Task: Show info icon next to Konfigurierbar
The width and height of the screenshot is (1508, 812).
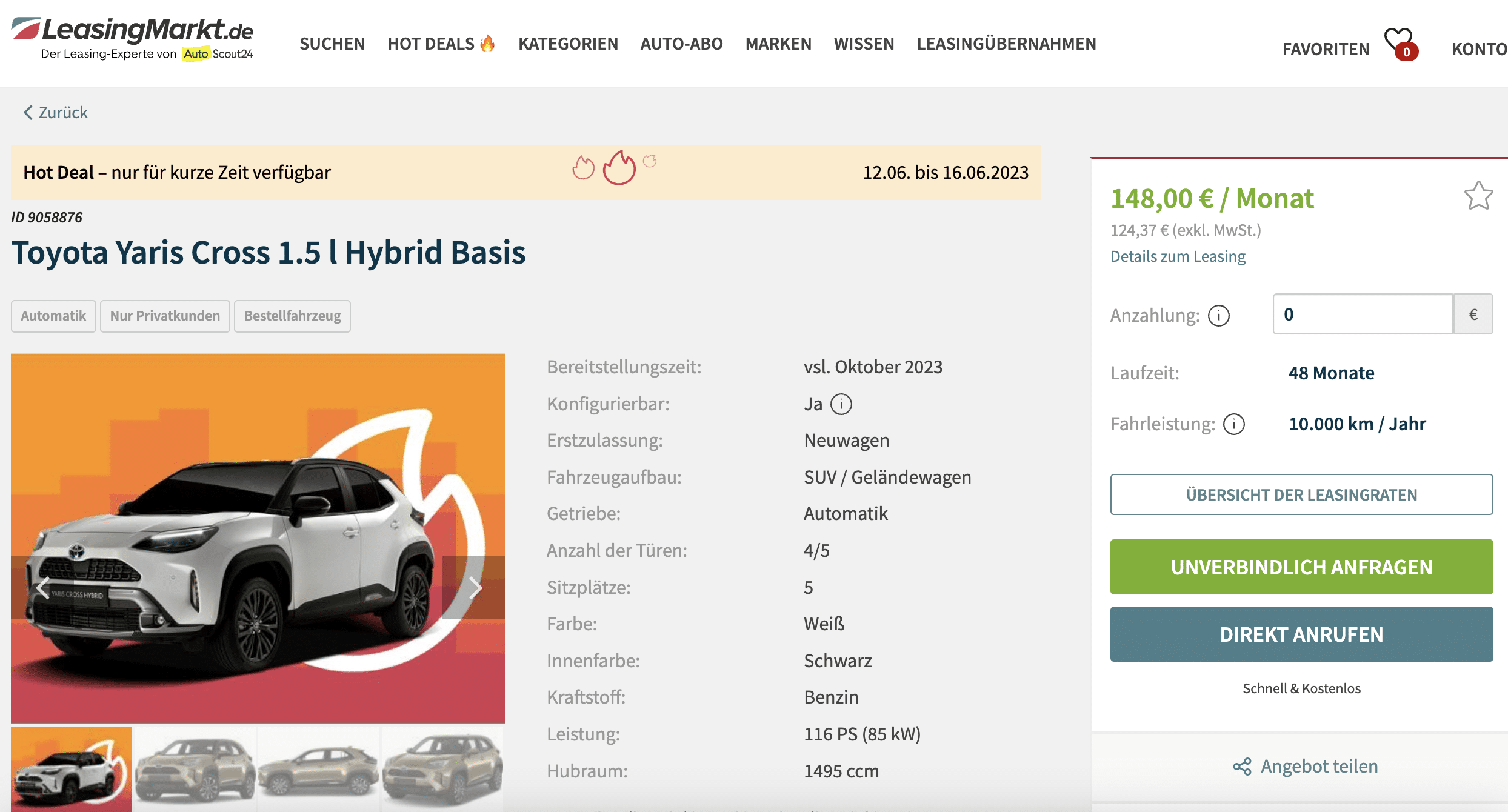Action: click(x=841, y=404)
